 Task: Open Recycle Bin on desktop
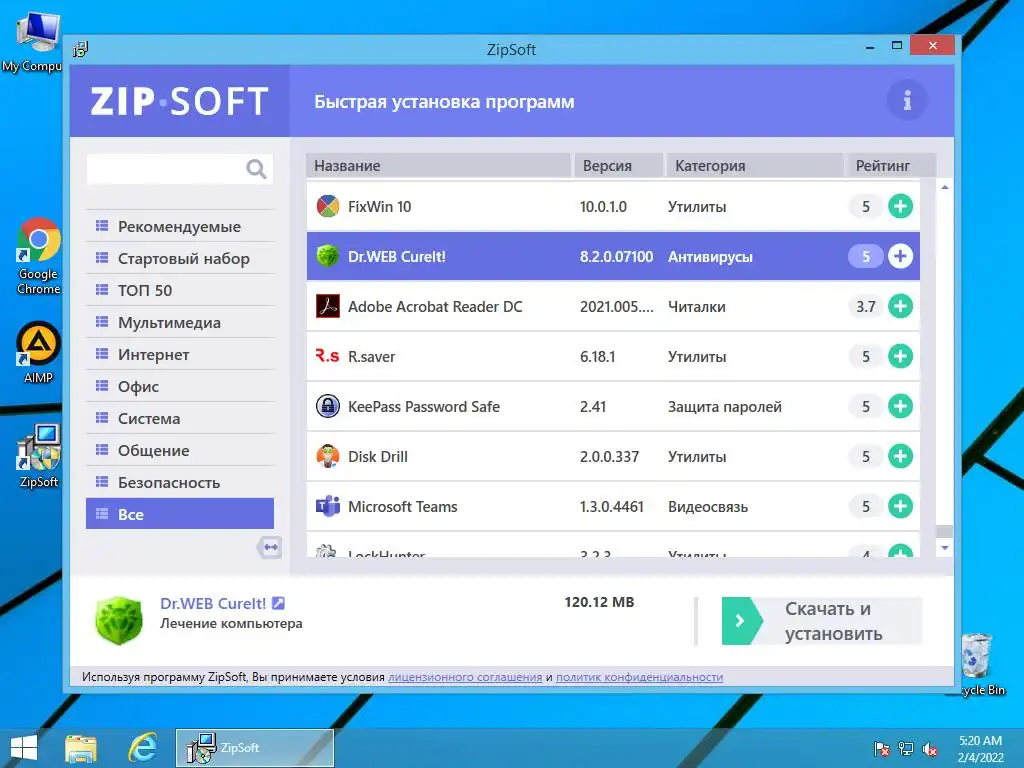coord(978,664)
